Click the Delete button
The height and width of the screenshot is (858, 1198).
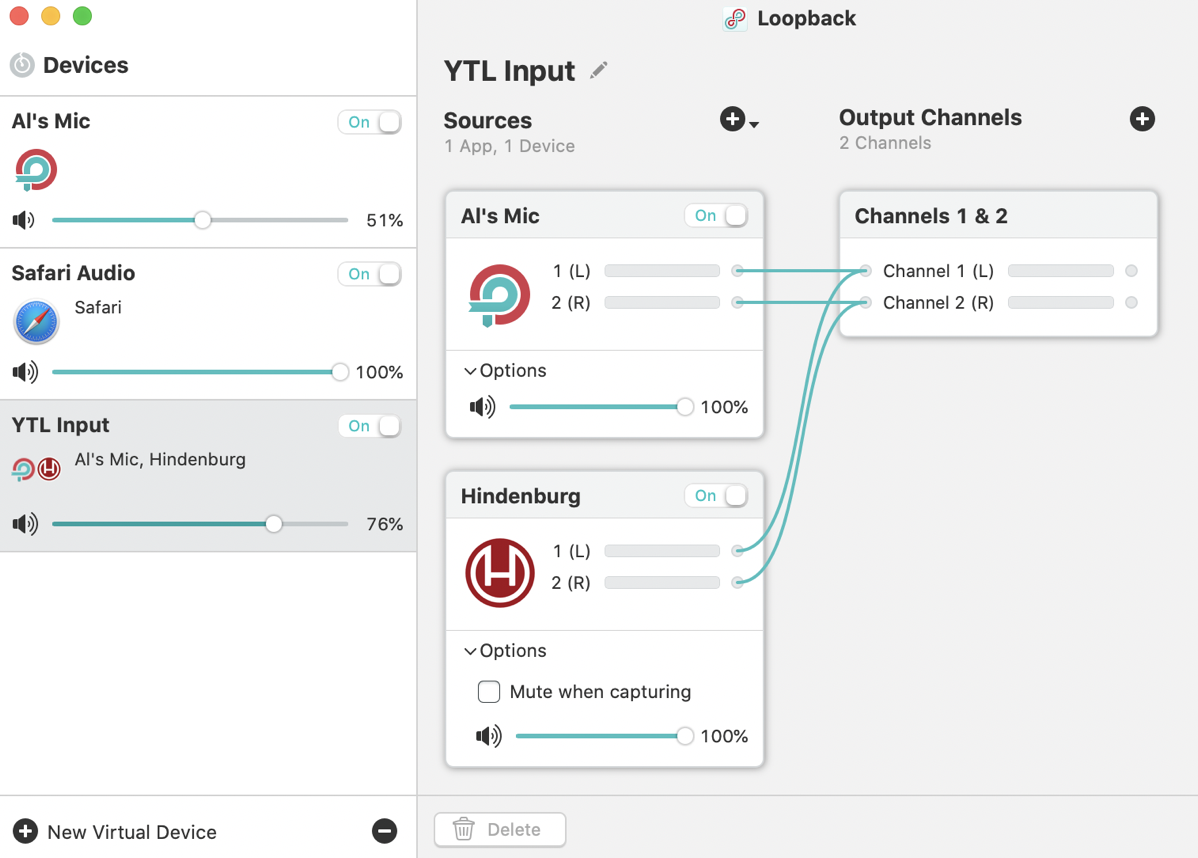click(x=500, y=829)
